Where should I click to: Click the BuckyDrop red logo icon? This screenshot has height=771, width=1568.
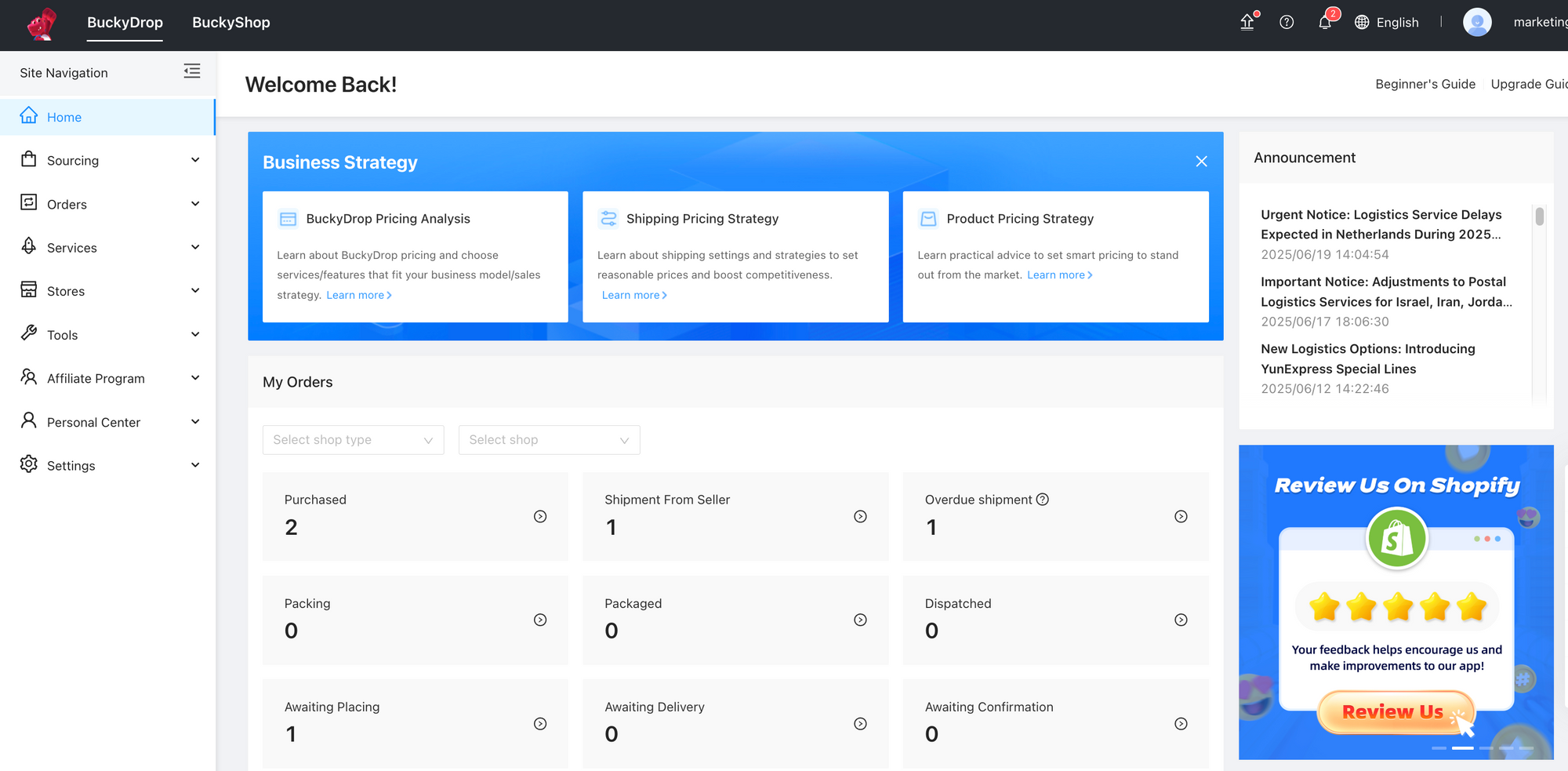click(x=42, y=24)
